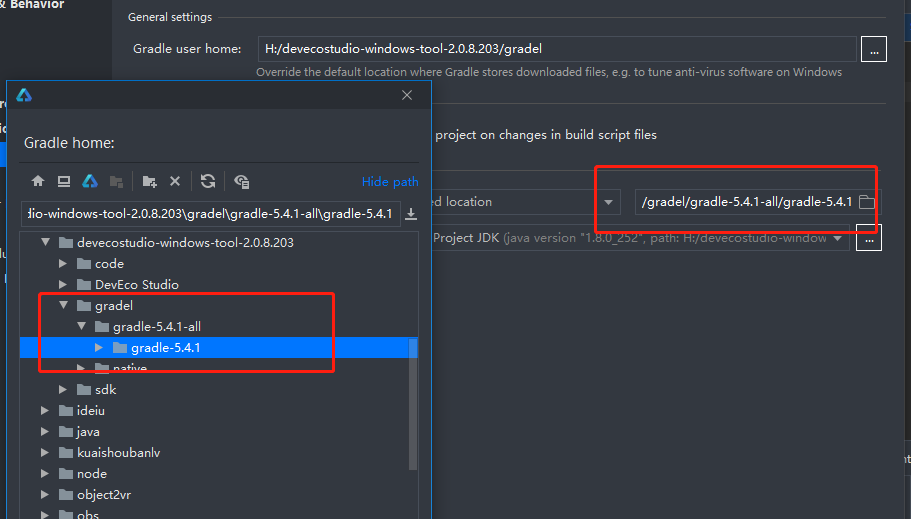This screenshot has width=911, height=519.
Task: Expand the object2vr folder
Action: pyautogui.click(x=45, y=495)
